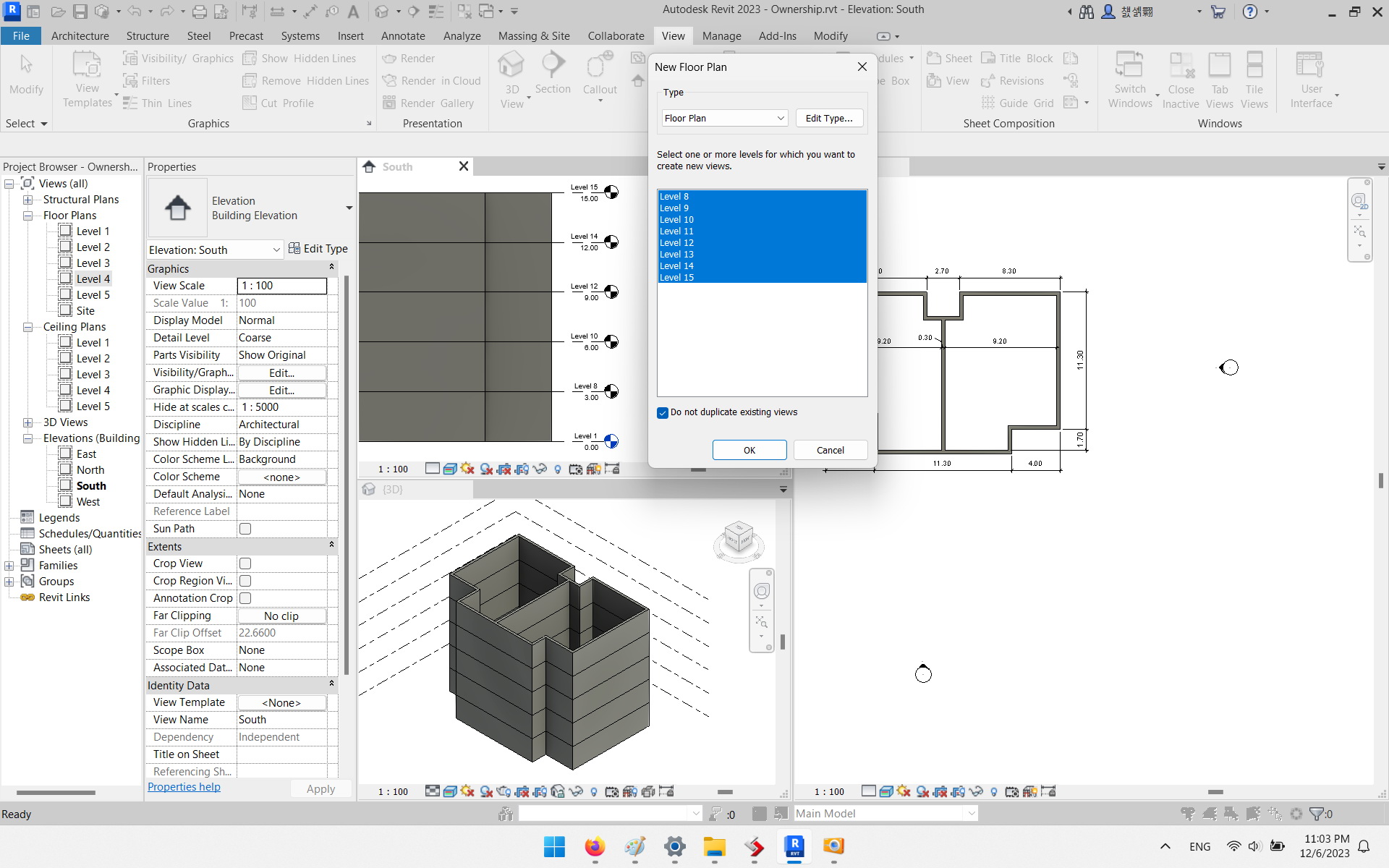Open the Collaborate ribbon tab

coord(615,35)
